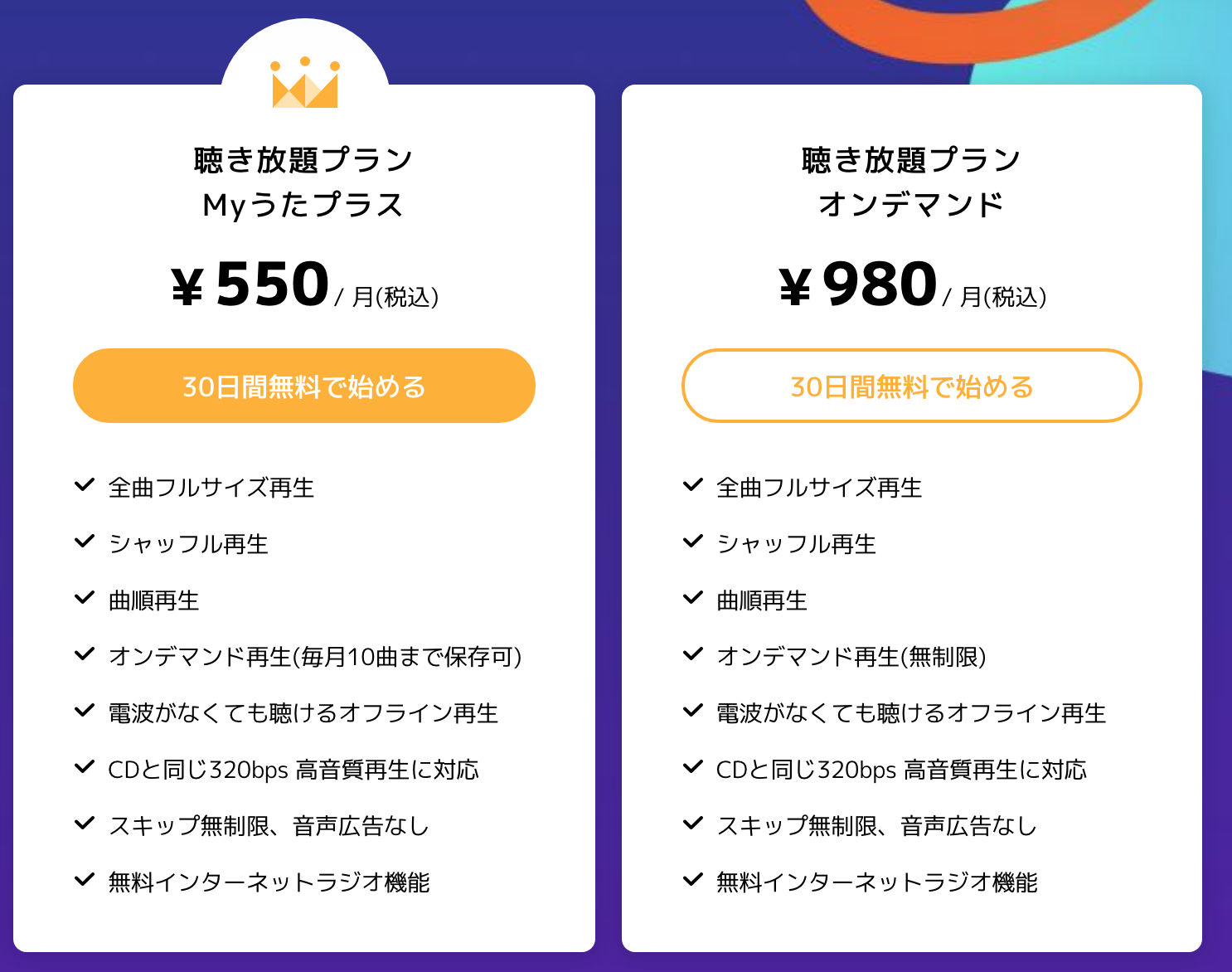The image size is (1232, 972).
Task: Click the checkmark beside シャッフル再生 on left plan
Action: coord(85,542)
